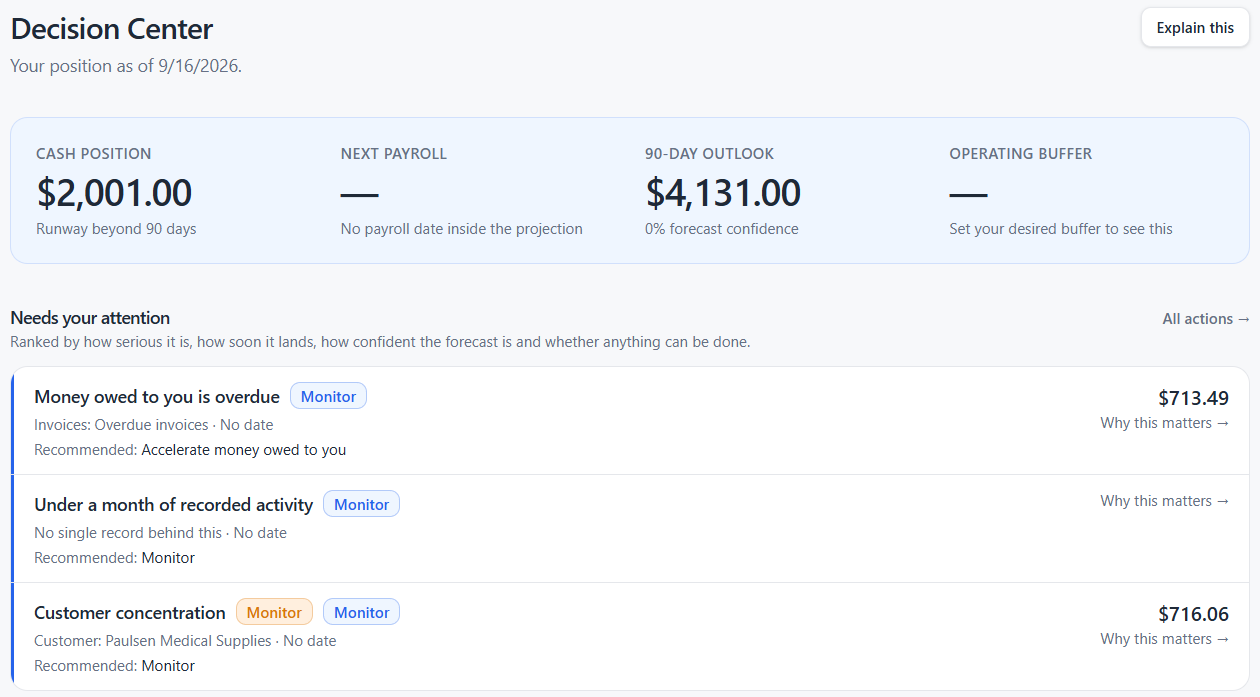Click the $2,001.00 cash position value
The width and height of the screenshot is (1260, 697).
pos(114,193)
